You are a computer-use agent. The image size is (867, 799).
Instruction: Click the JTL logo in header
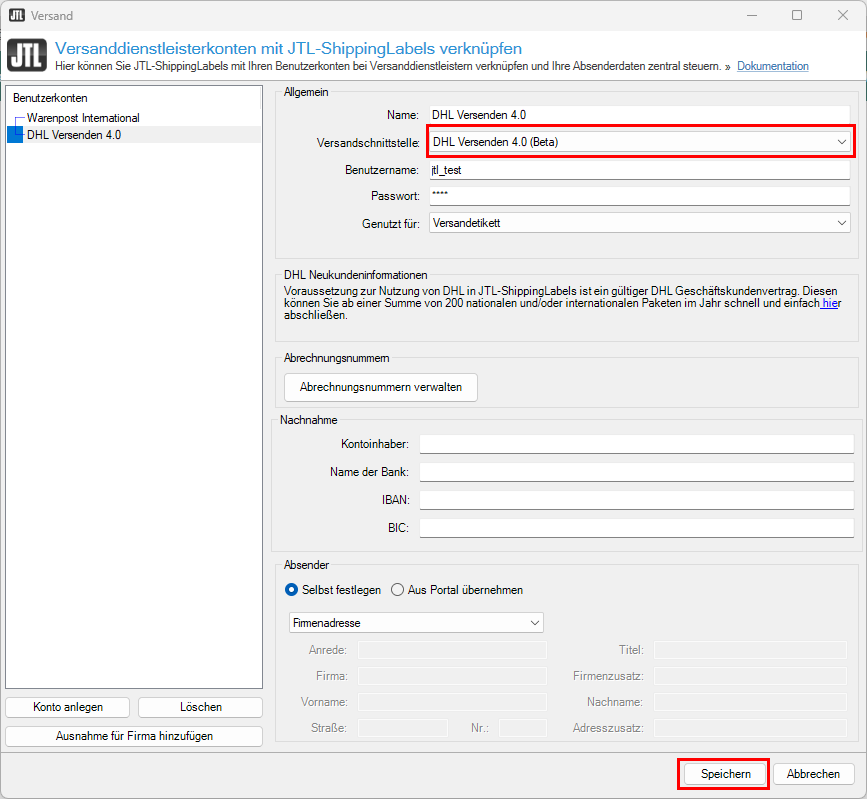(27, 56)
